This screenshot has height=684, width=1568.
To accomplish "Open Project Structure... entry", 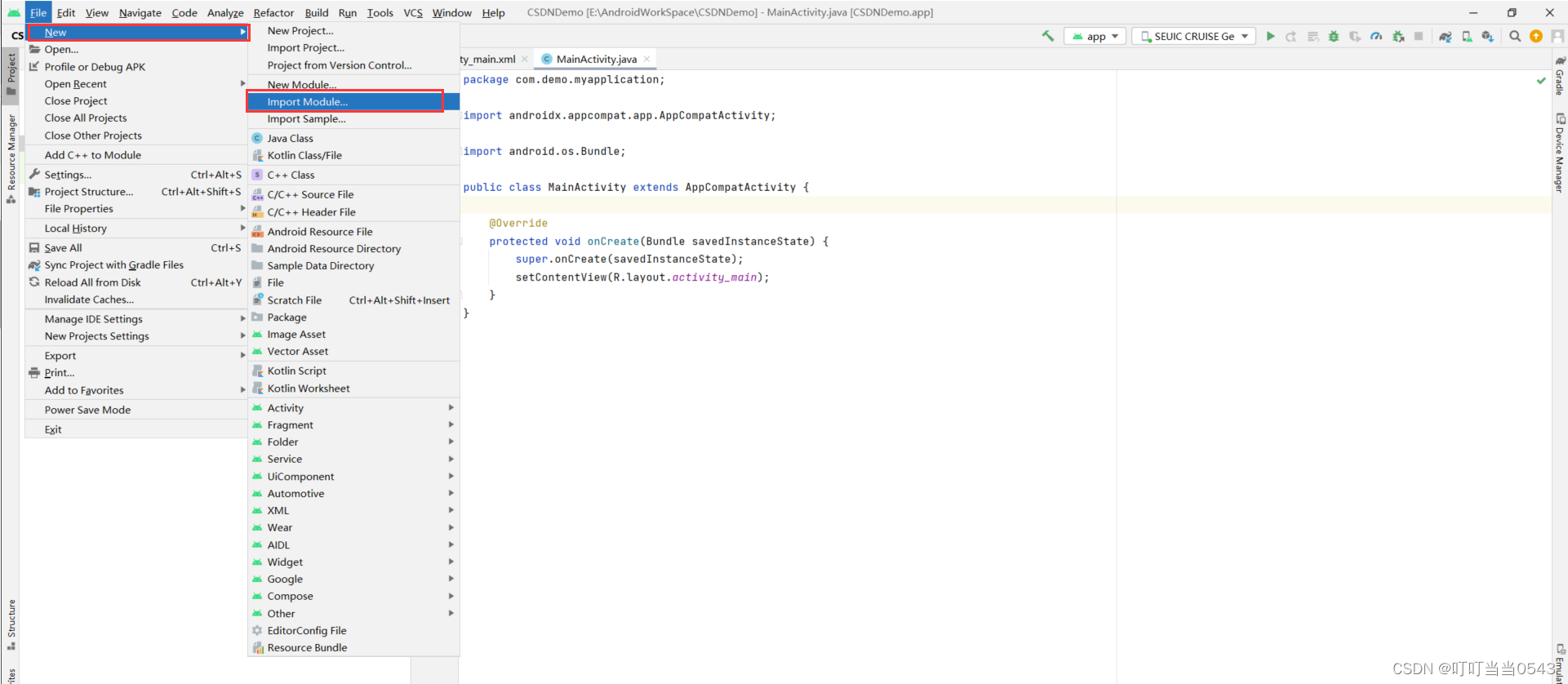I will pos(137,192).
